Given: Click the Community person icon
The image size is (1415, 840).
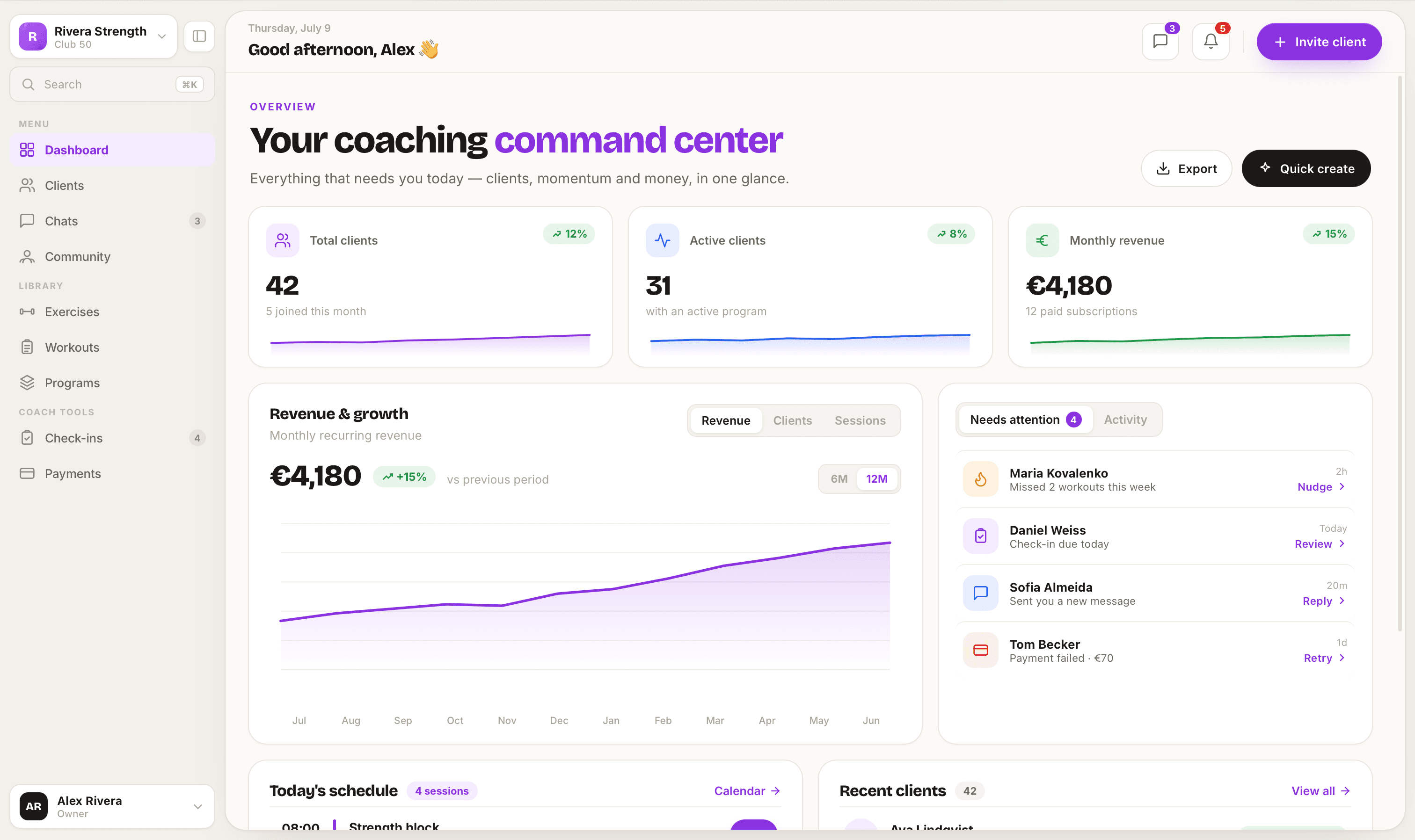Looking at the screenshot, I should 27,256.
